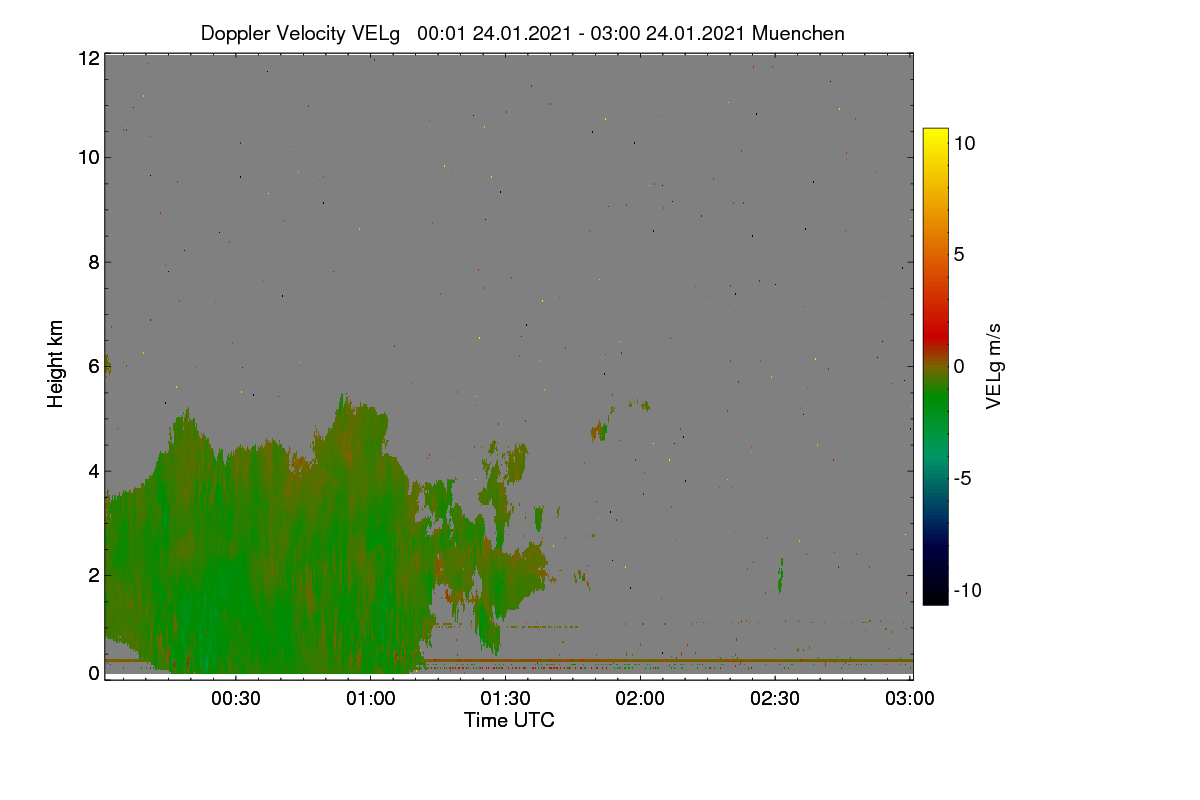Click the colorbar value label -10

pos(967,590)
